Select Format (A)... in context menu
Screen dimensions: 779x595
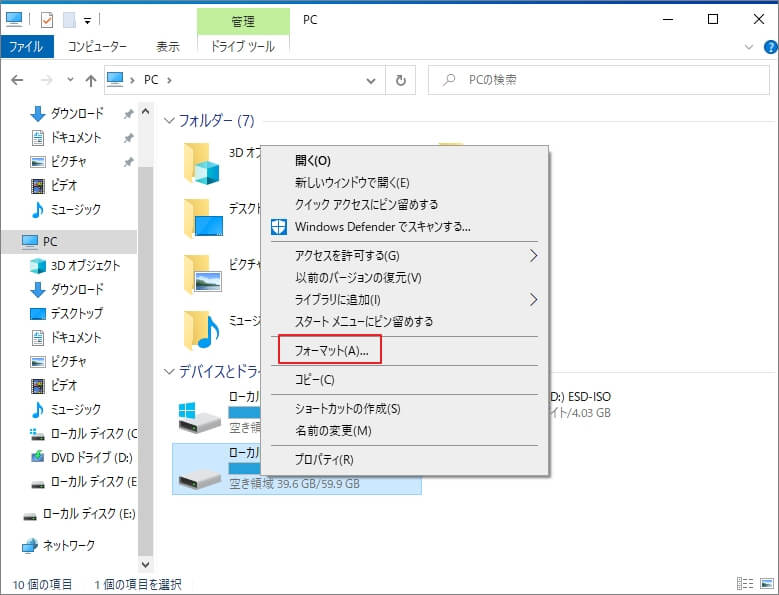point(331,351)
